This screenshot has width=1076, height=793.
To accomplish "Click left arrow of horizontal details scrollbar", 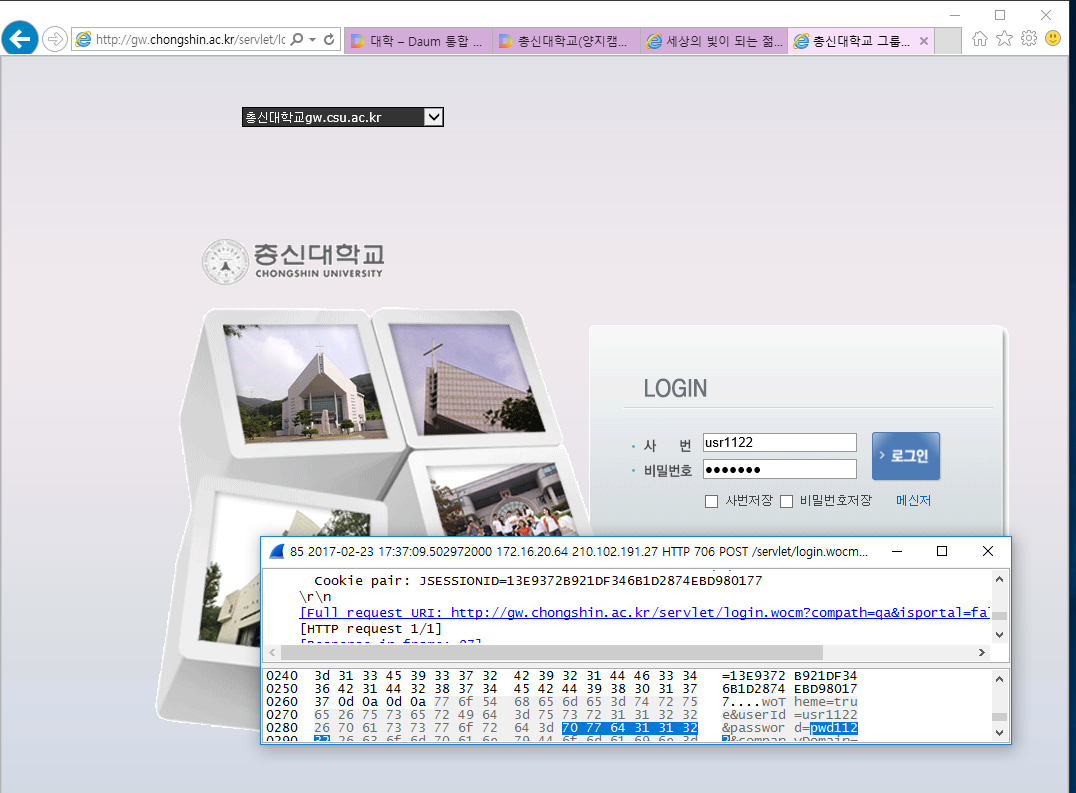I will pyautogui.click(x=272, y=652).
